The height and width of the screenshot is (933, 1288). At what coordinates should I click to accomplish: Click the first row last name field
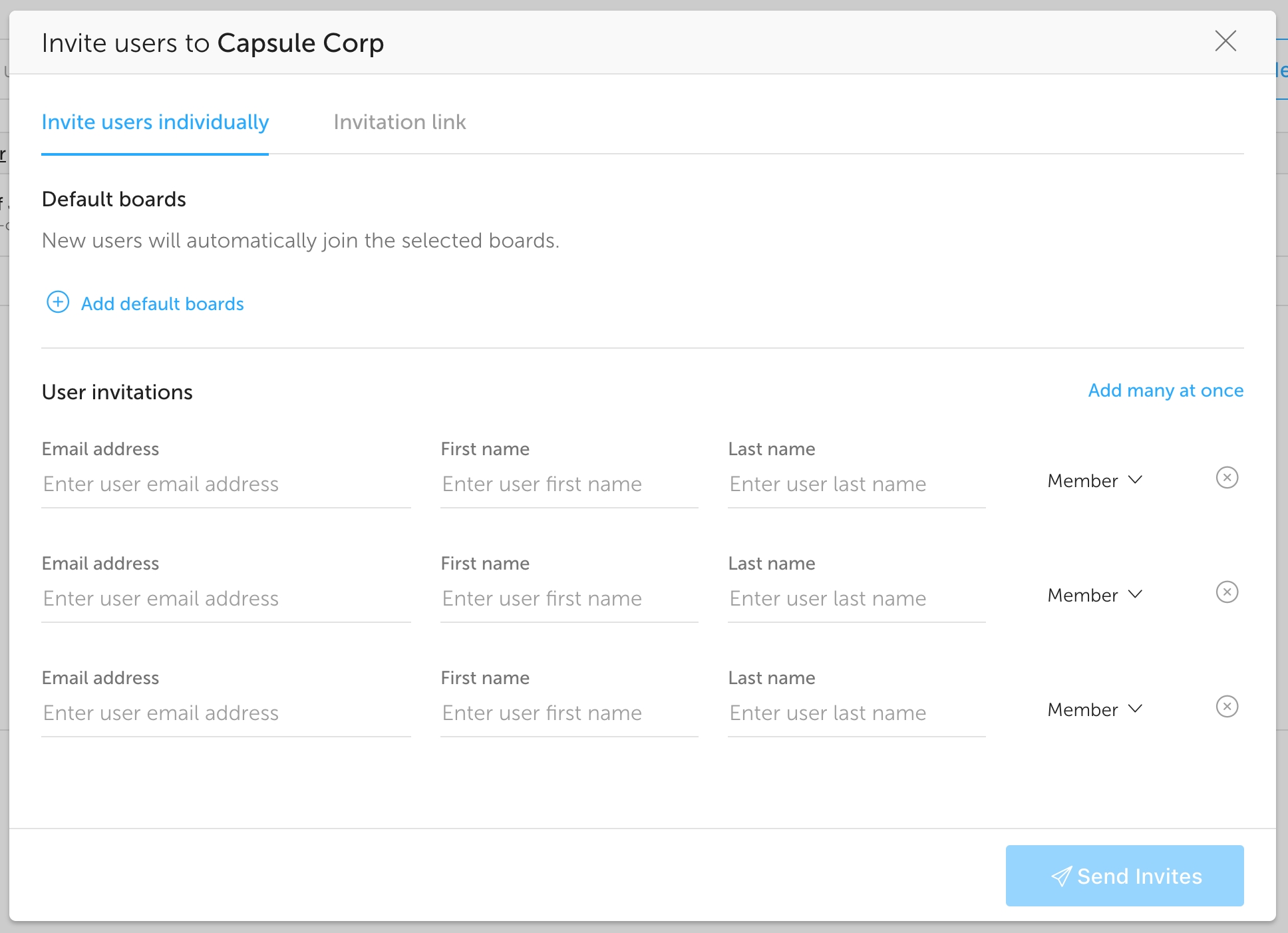coord(856,484)
